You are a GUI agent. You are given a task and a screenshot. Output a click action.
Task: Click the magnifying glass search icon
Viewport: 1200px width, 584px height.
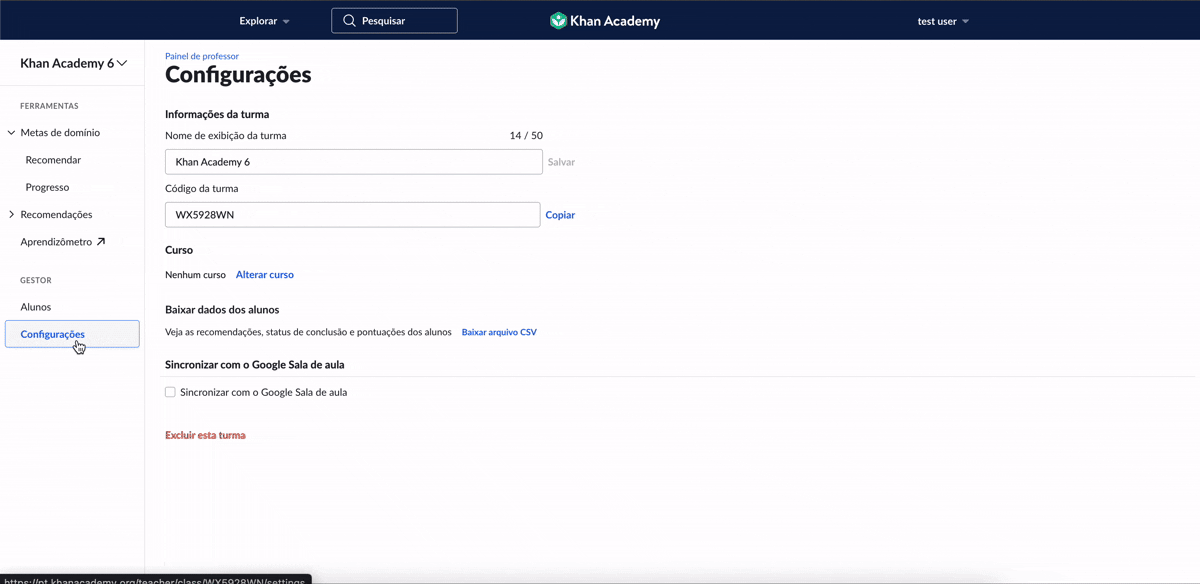(349, 21)
